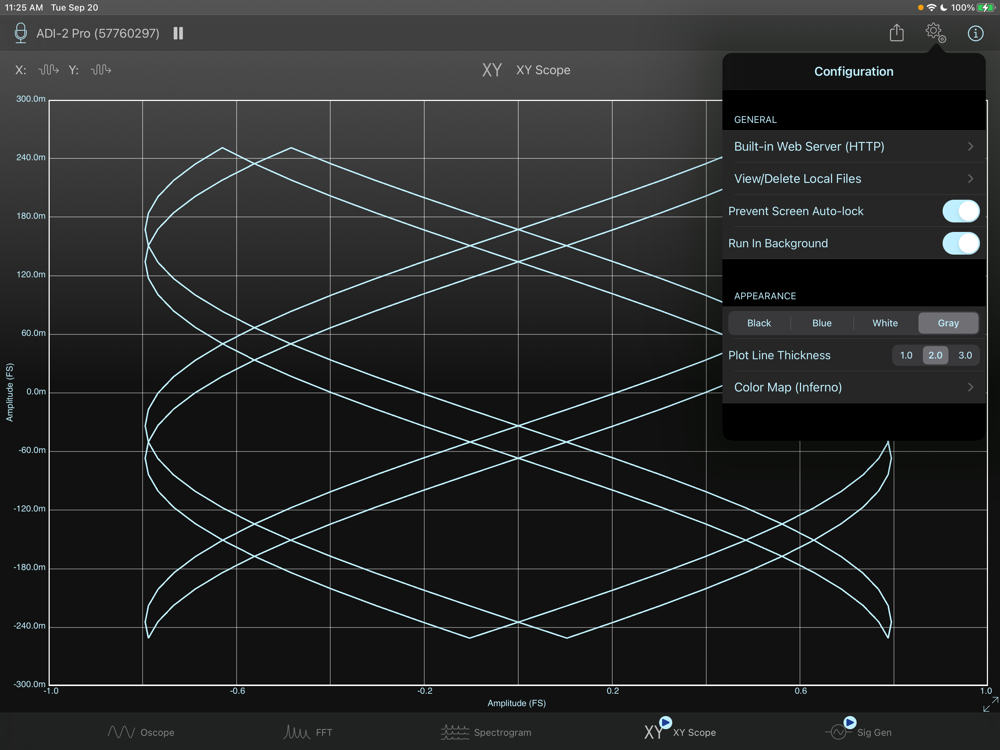
Task: Select the Y channel waveform icon
Action: tap(101, 70)
